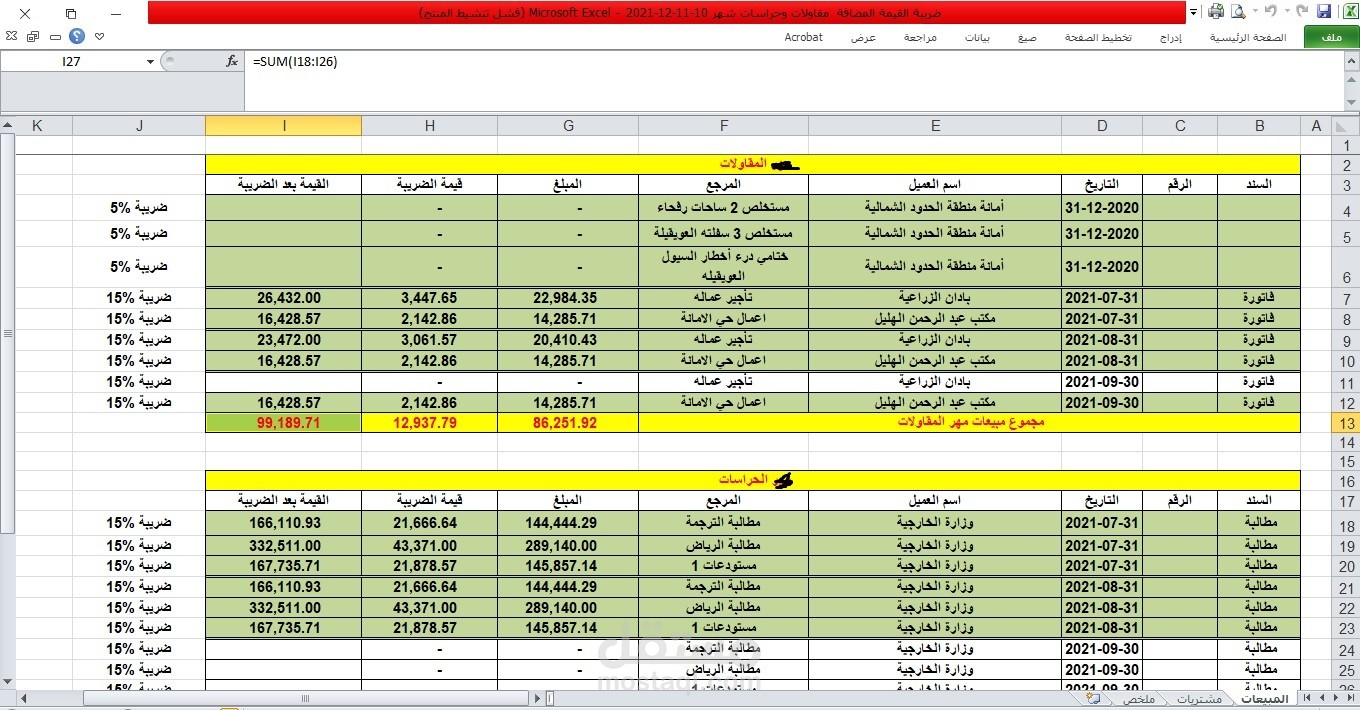Image resolution: width=1360 pixels, height=710 pixels.
Task: Switch to Acrobat tab
Action: coord(803,37)
